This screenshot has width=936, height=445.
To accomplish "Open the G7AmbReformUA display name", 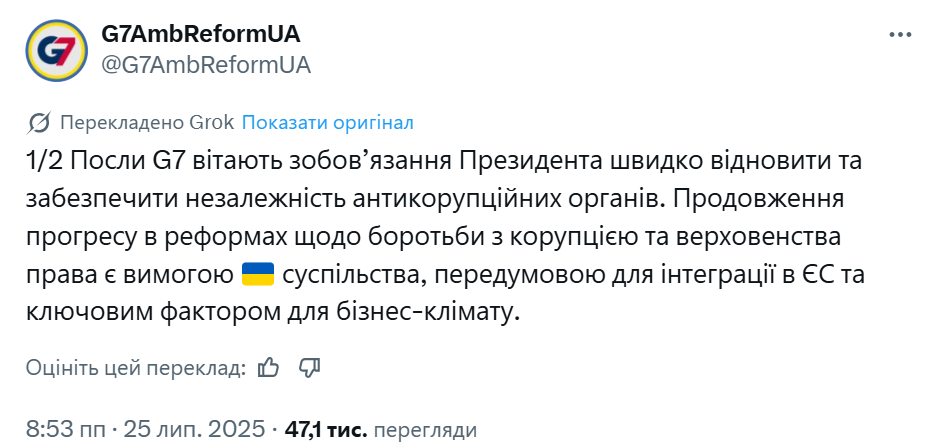I will tap(201, 34).
